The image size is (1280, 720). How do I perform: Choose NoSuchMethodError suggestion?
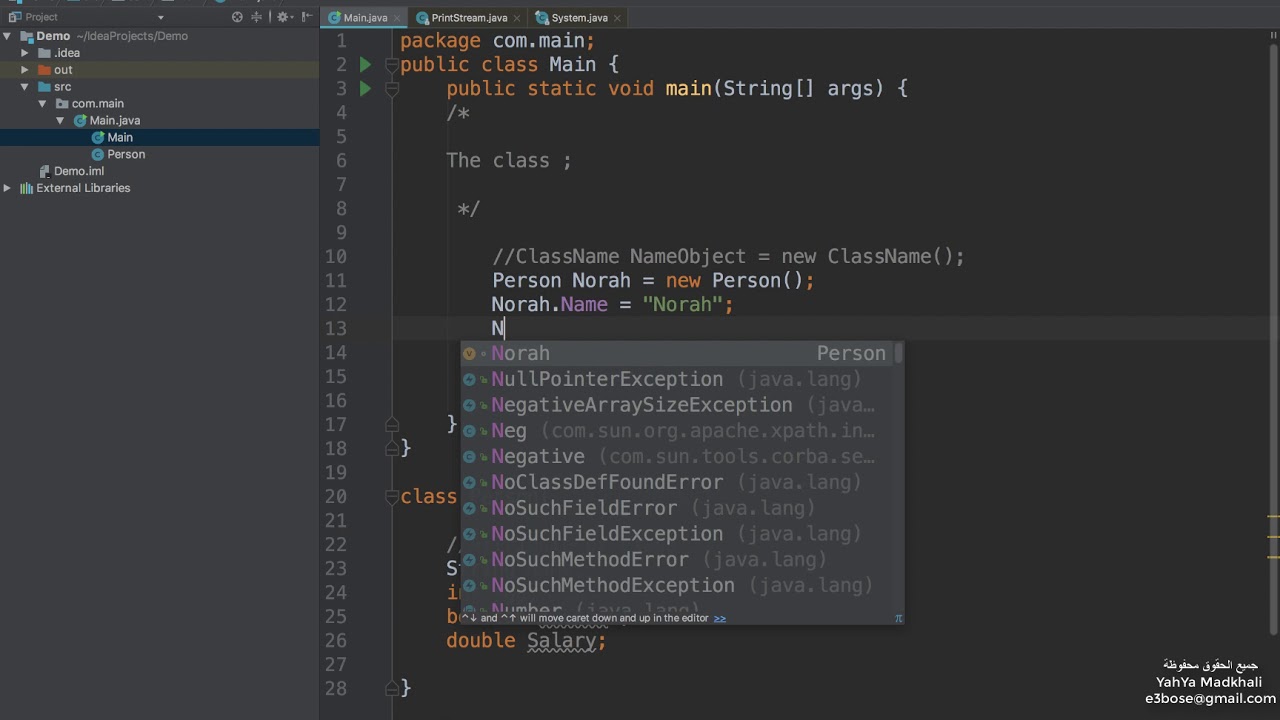tap(677, 560)
